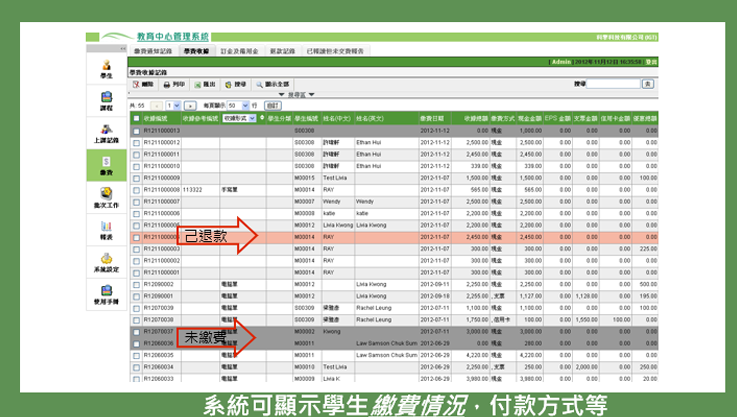The height and width of the screenshot is (417, 737).
Task: Open the 使用手冊 user manual module
Action: 107,294
